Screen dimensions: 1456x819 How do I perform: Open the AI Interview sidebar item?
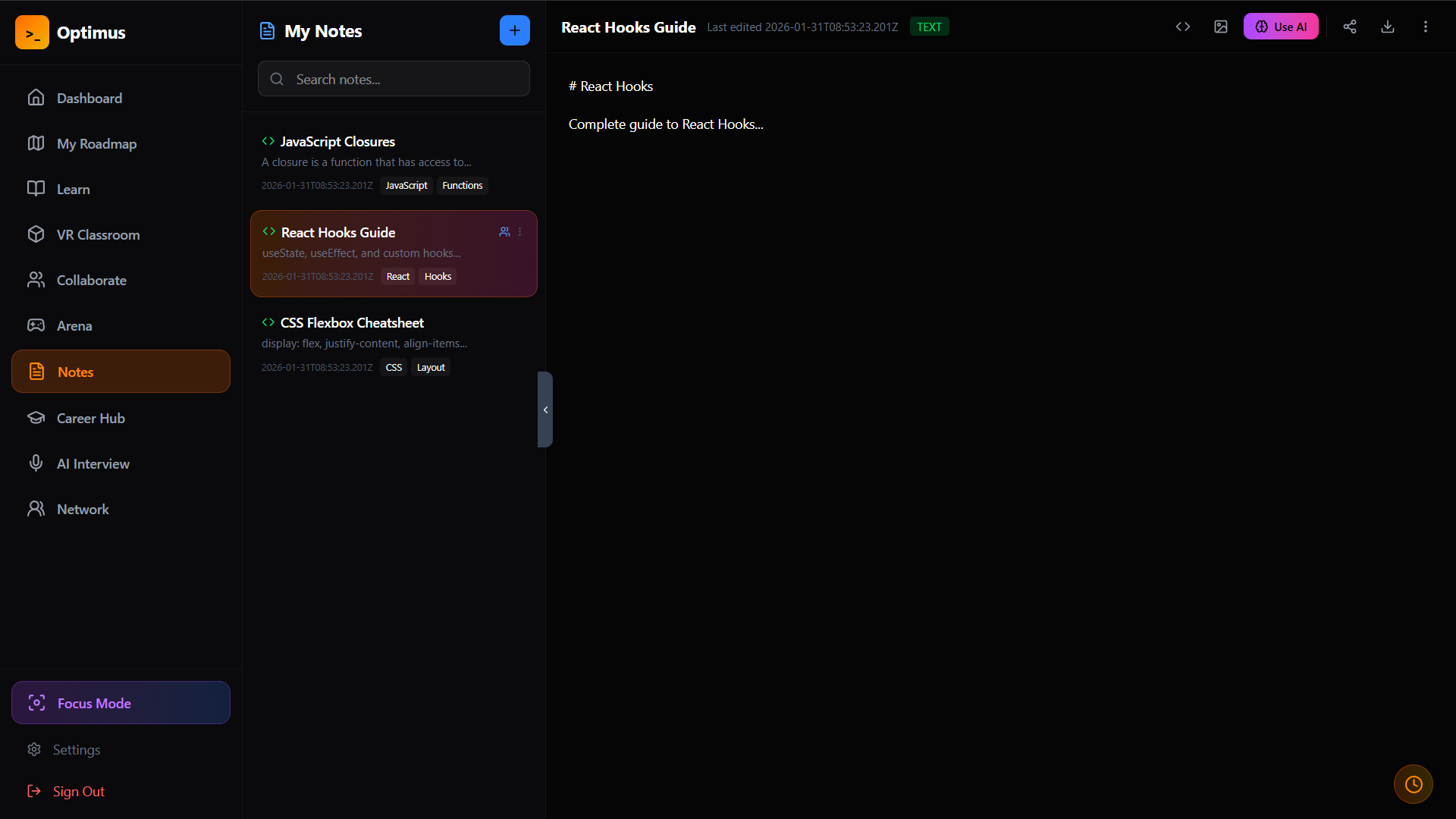[93, 463]
